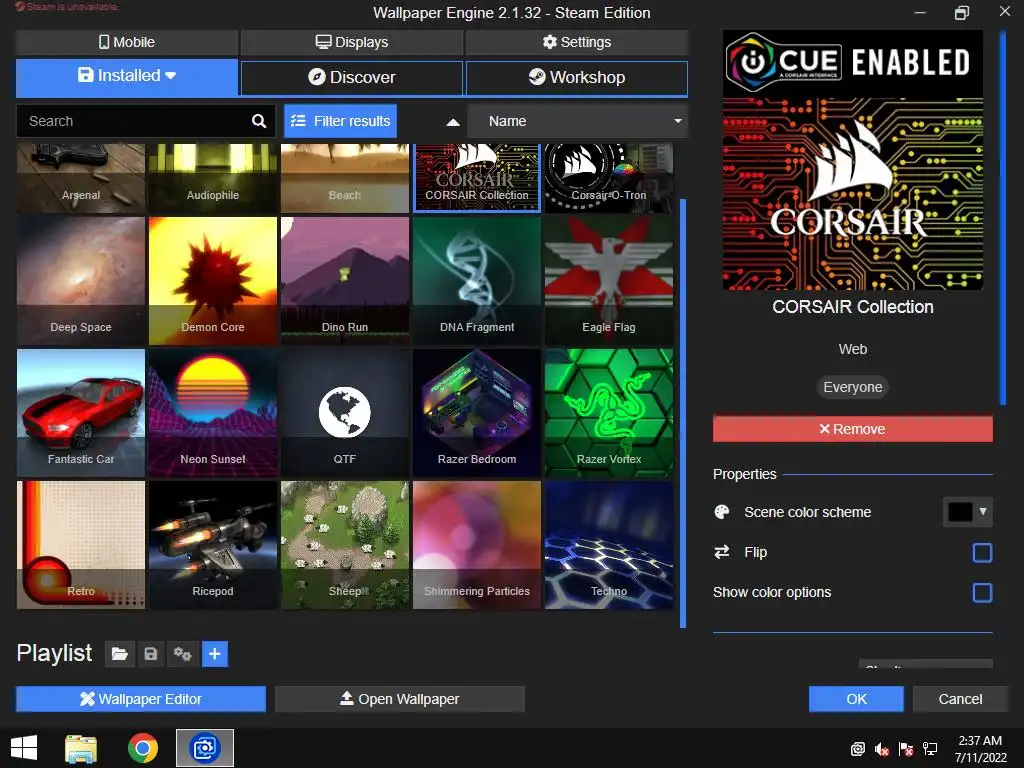Select the Dino Run wallpaper
1024x768 pixels.
coord(345,281)
